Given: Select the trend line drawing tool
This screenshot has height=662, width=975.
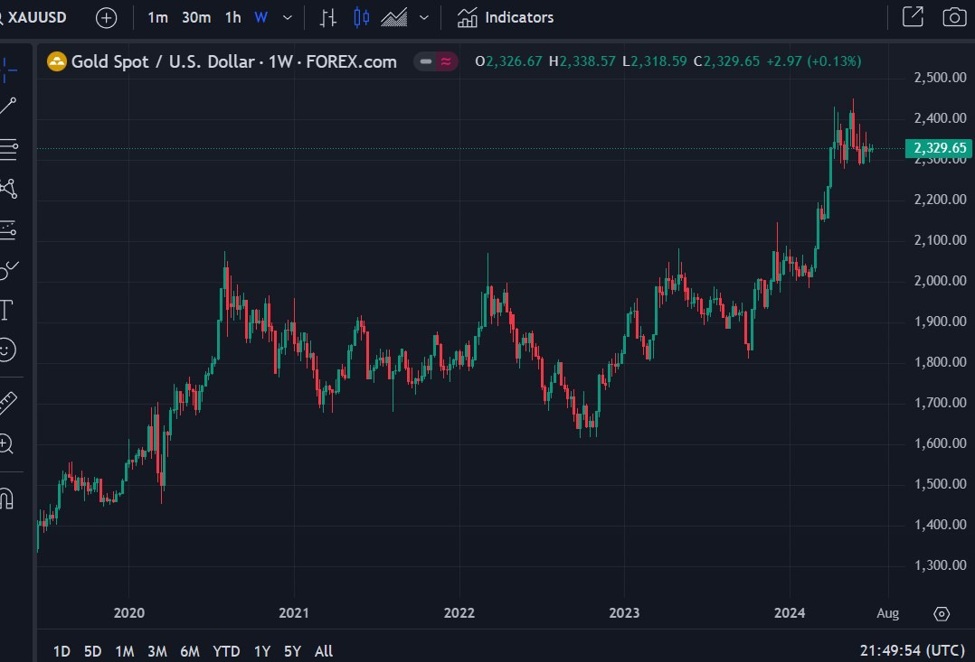Looking at the screenshot, I should [x=8, y=106].
